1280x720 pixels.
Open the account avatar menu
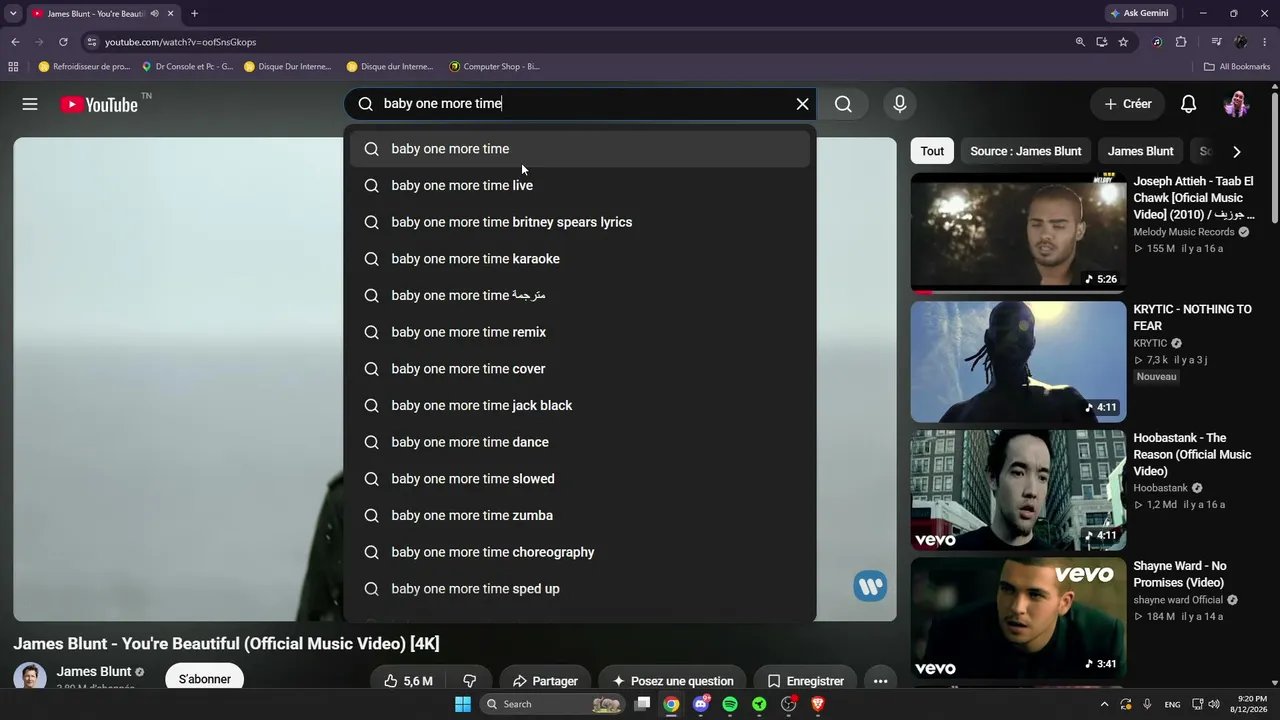[1237, 104]
